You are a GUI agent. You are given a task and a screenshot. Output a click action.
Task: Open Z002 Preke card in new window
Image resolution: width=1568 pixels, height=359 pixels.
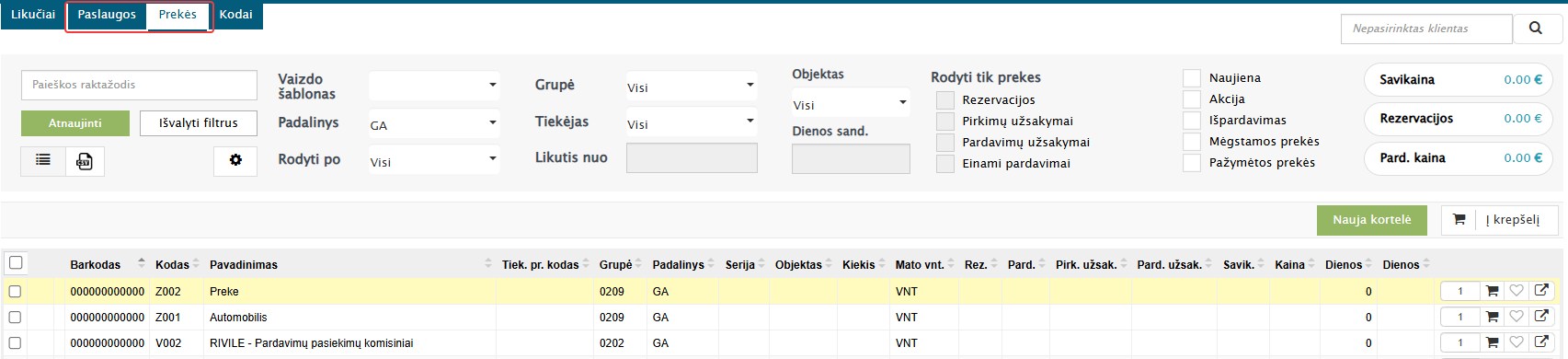[1541, 291]
